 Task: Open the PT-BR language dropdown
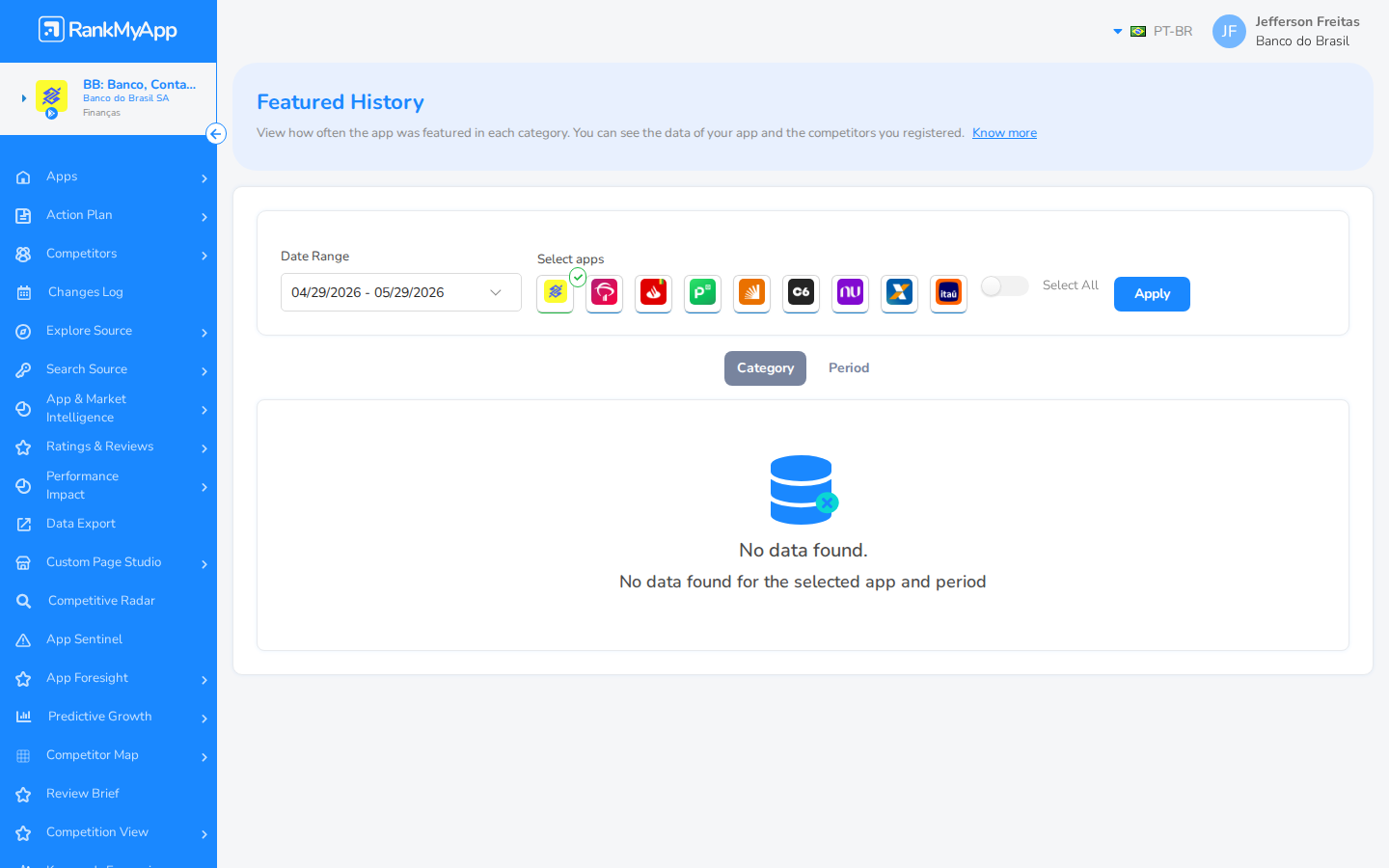click(1153, 31)
